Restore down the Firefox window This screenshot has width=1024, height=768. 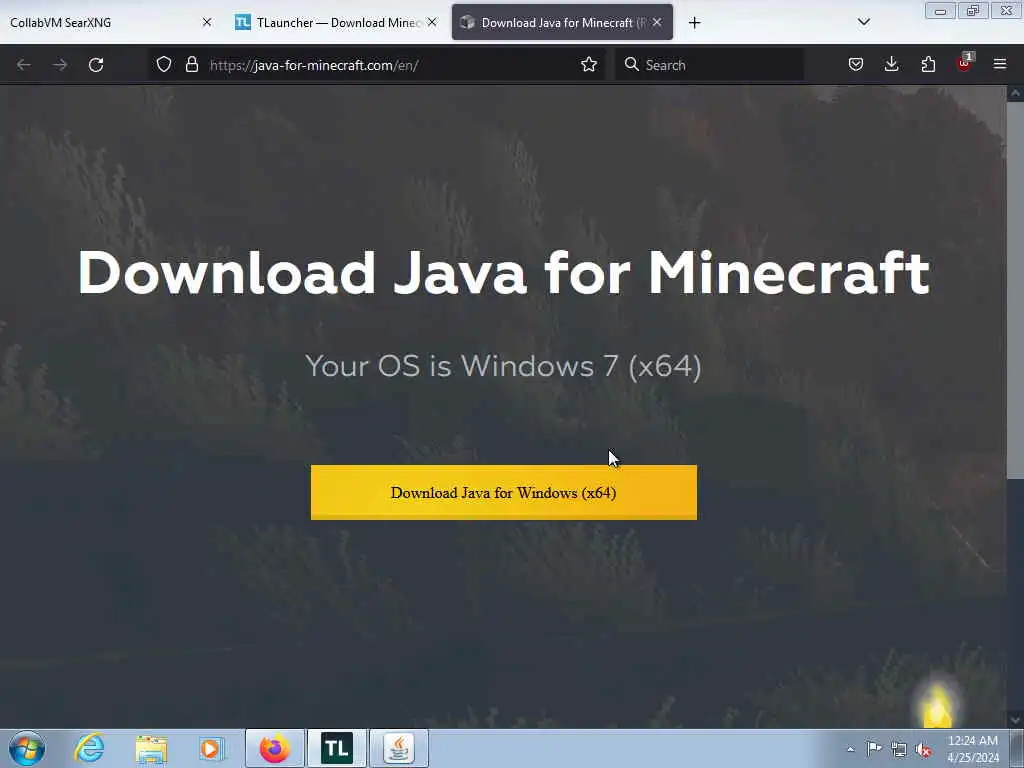(x=973, y=11)
